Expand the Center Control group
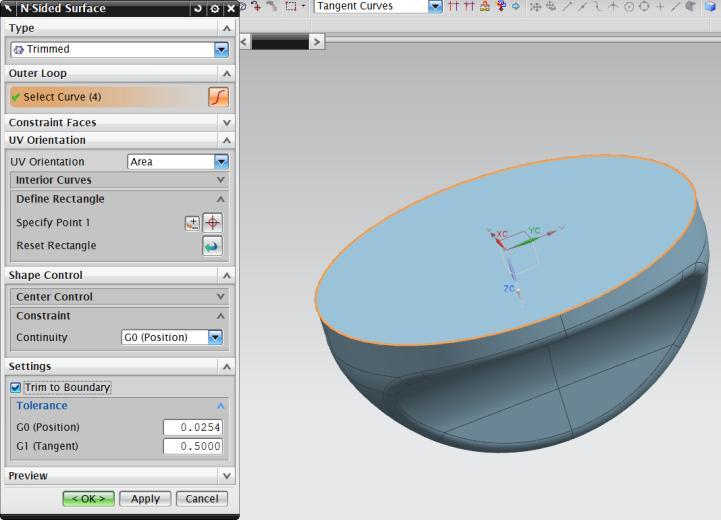 click(x=221, y=297)
